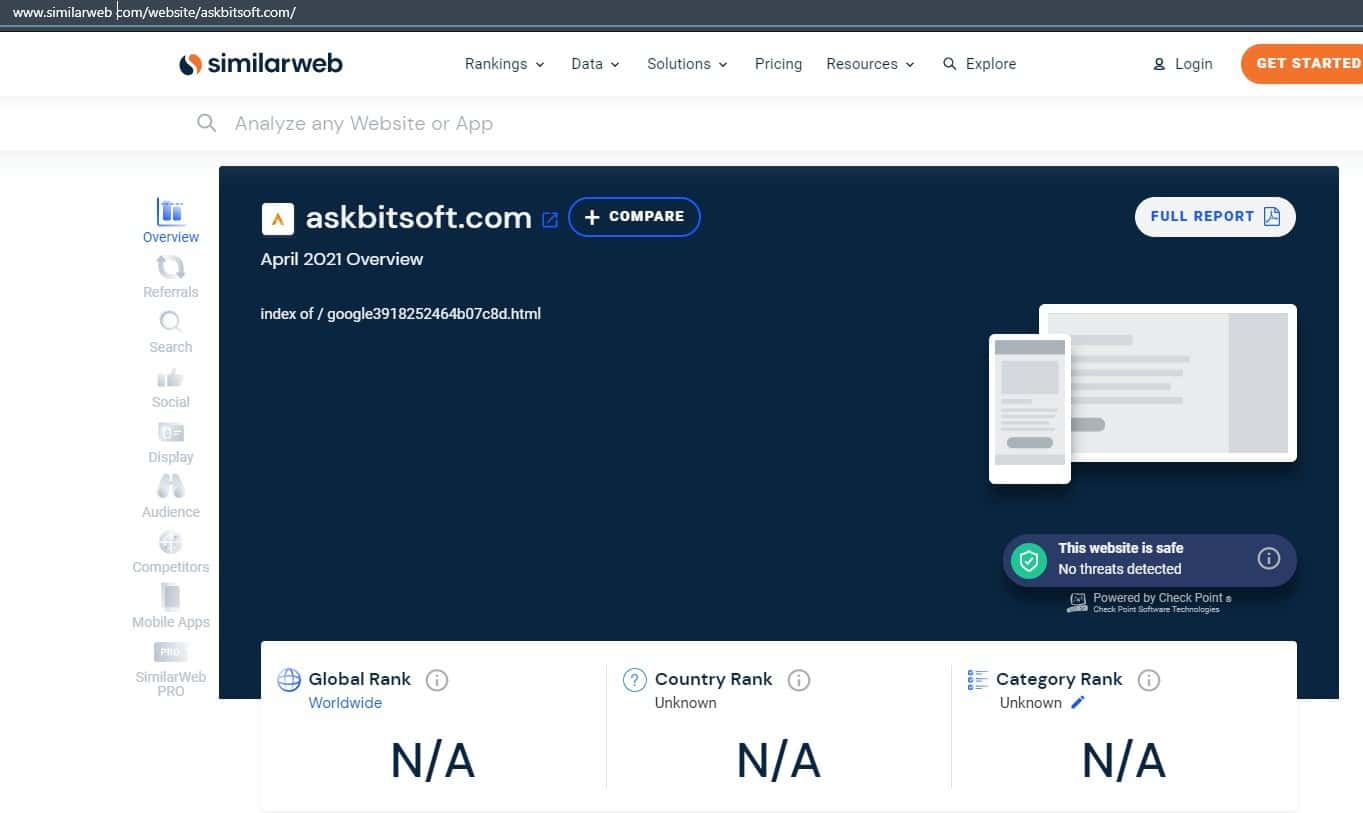
Task: Click the Login link
Action: click(1193, 64)
